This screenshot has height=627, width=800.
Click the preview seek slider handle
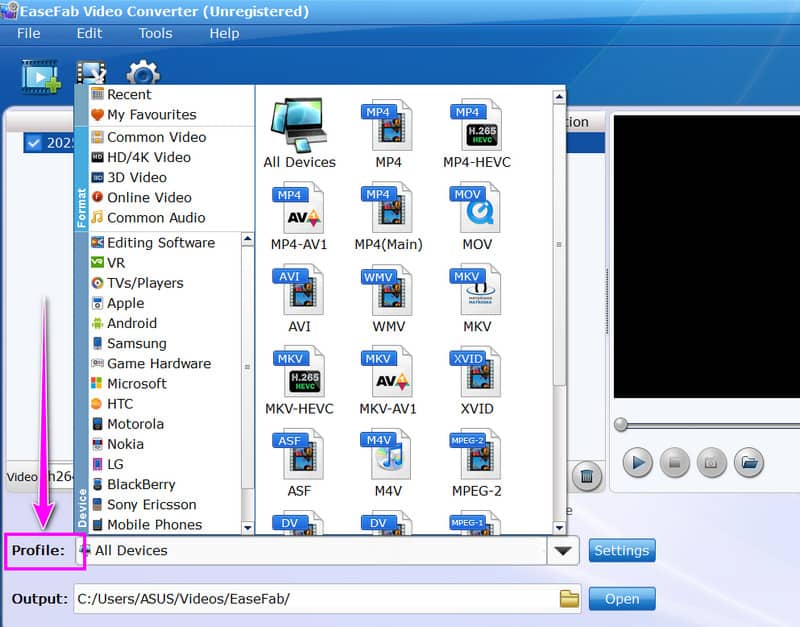pos(620,424)
